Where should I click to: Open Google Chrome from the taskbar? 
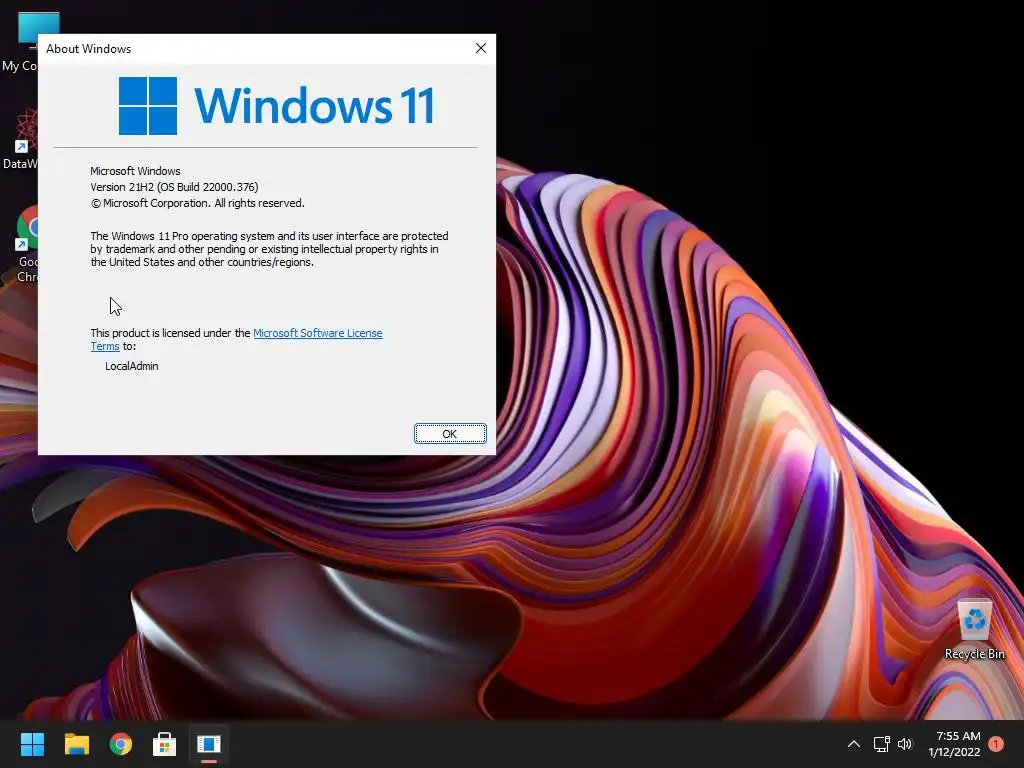pyautogui.click(x=121, y=744)
